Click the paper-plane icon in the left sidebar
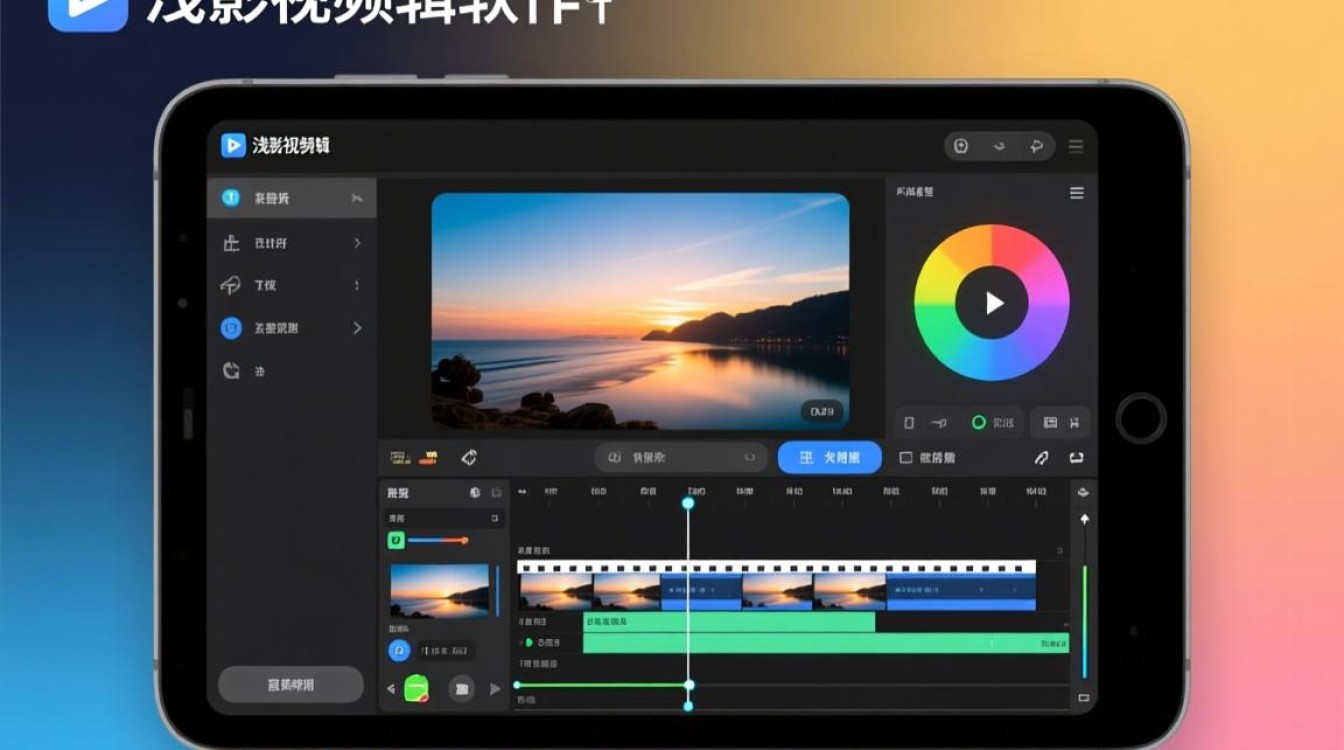The image size is (1344, 750). 230,285
